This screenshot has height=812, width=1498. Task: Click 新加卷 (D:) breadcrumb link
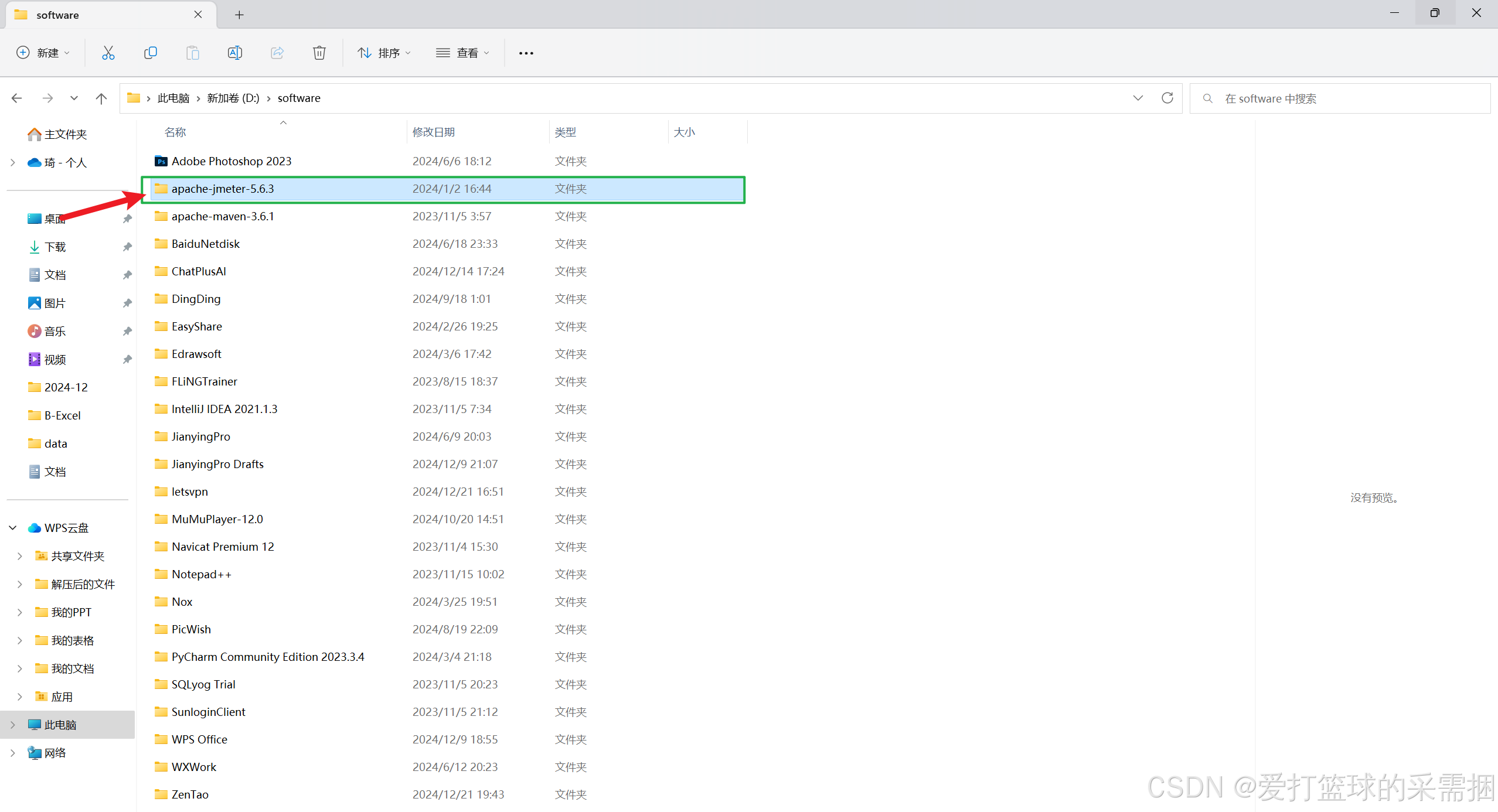click(233, 98)
